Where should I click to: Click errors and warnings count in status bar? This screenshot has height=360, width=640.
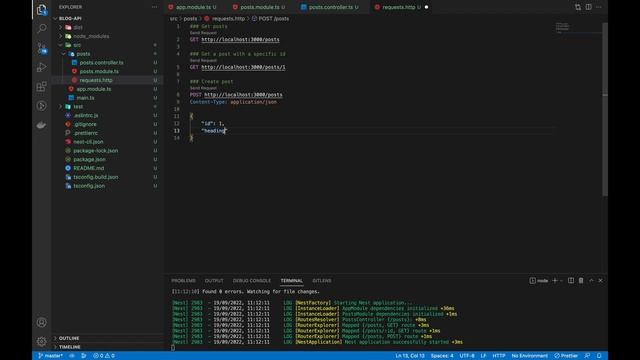point(104,356)
